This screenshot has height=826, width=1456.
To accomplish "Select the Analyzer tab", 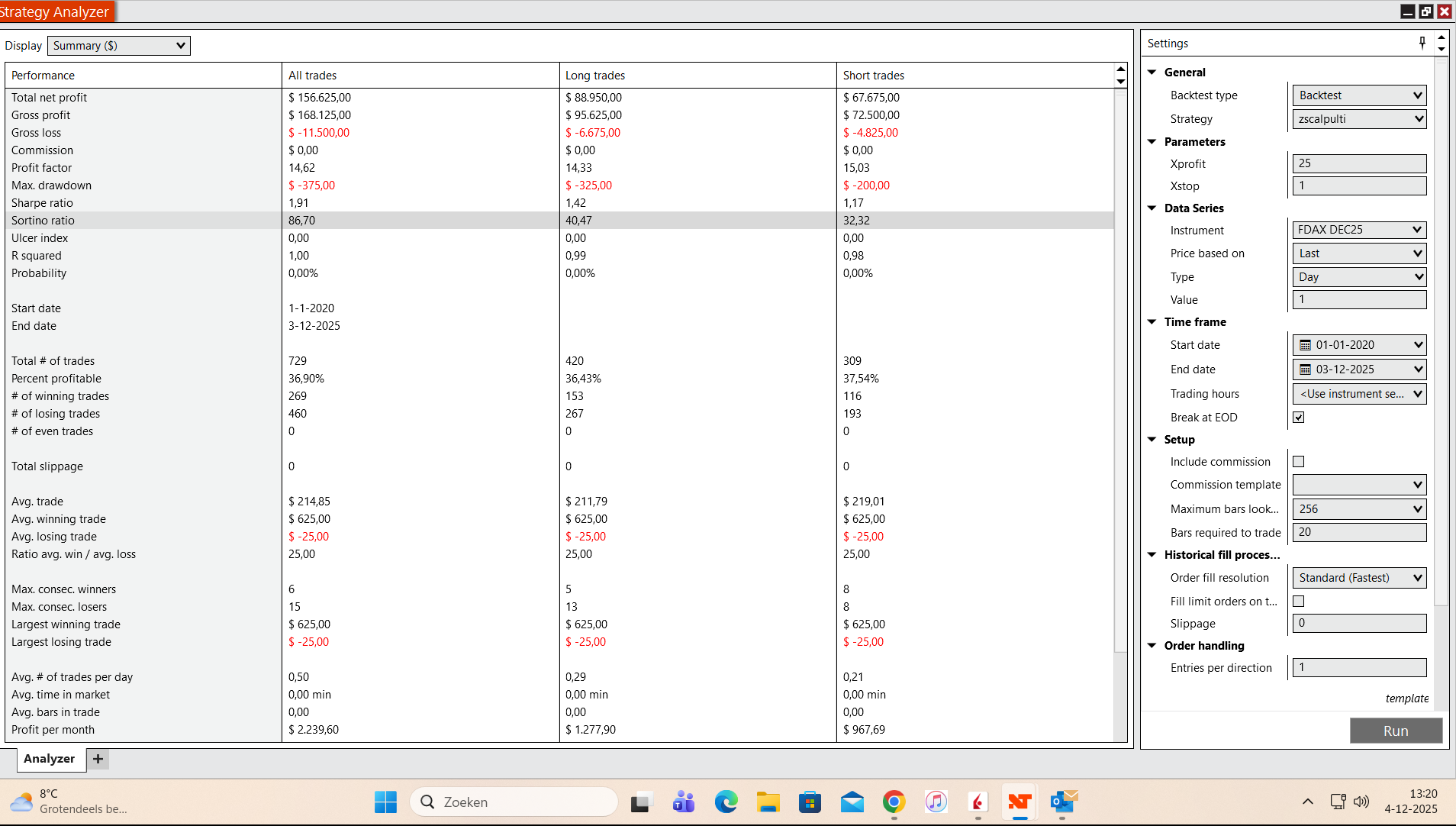I will [49, 759].
